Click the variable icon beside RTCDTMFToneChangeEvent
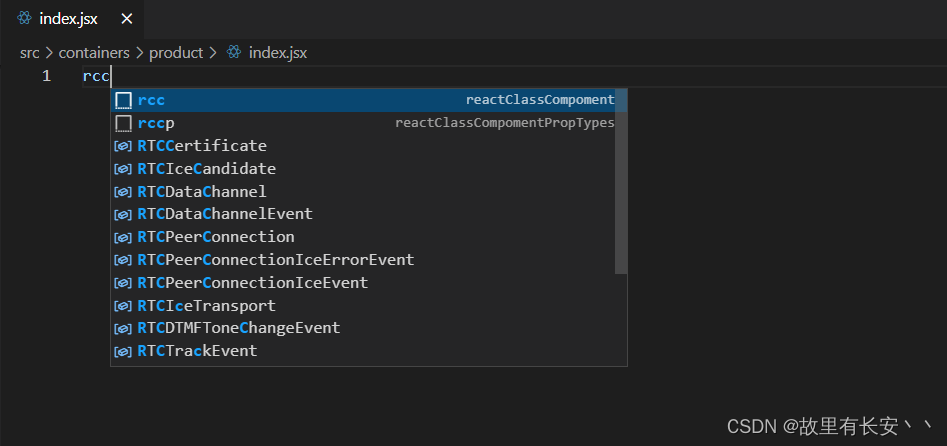The height and width of the screenshot is (446, 947). click(x=123, y=329)
